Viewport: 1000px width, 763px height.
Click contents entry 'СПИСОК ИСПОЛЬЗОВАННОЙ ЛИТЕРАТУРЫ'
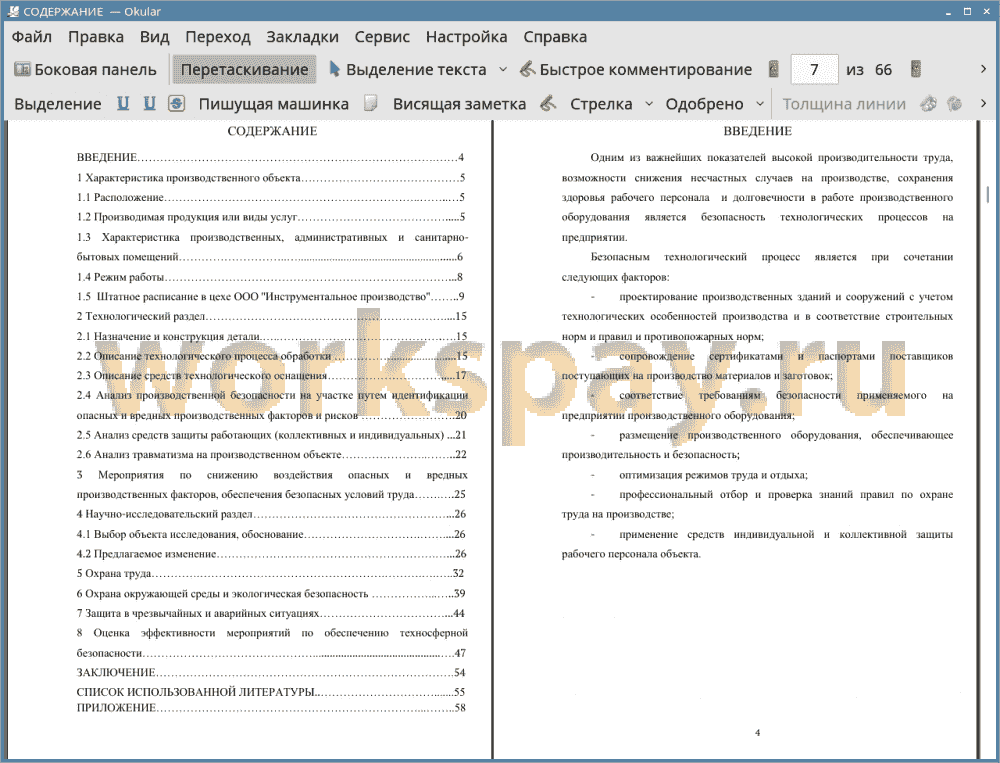(x=271, y=692)
